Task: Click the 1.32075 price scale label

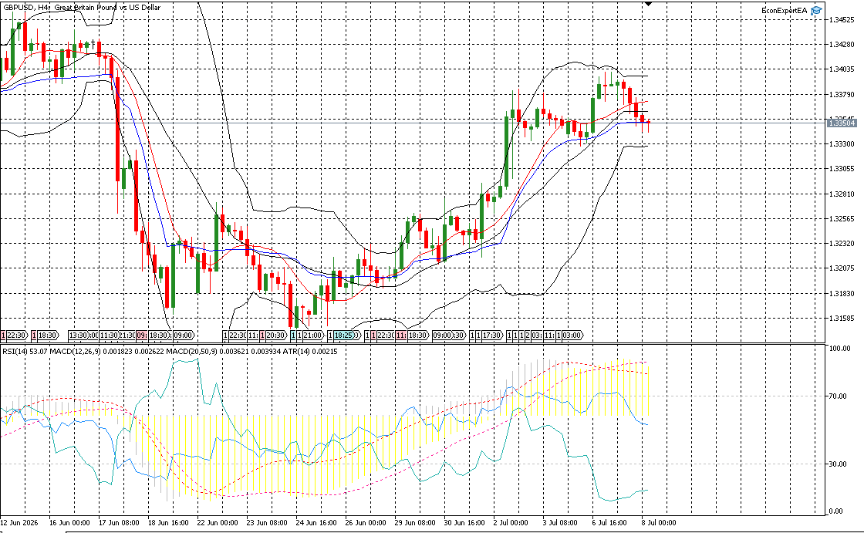Action: coord(841,268)
